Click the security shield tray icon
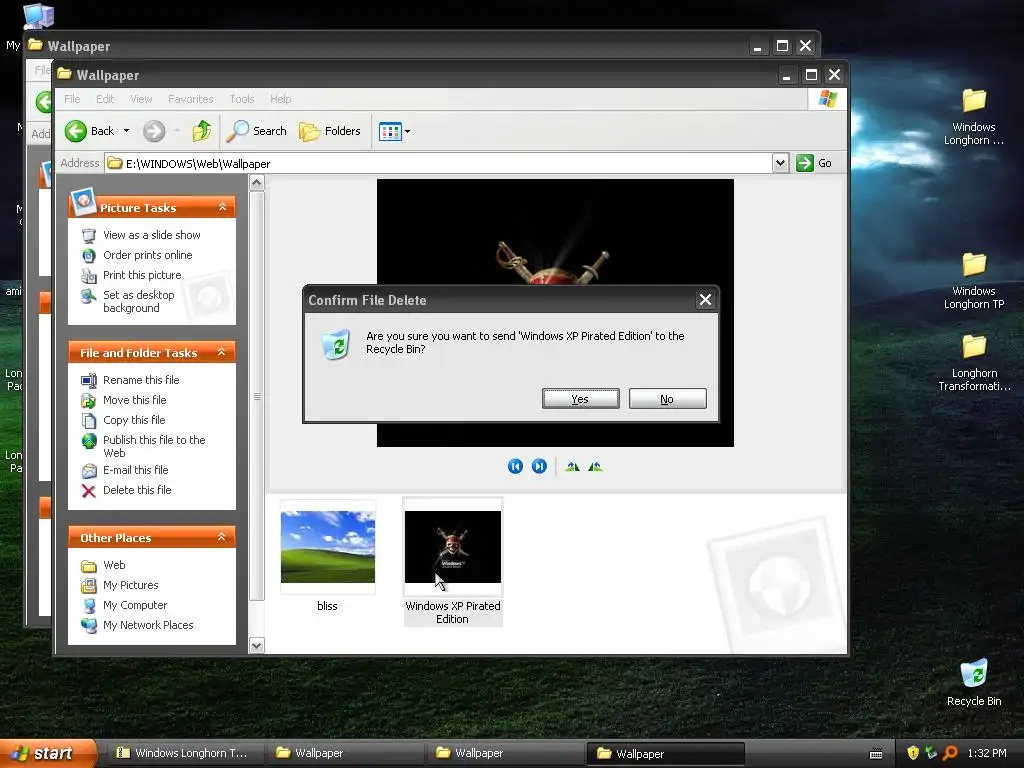Screen dimensions: 1024x768 coord(913,753)
